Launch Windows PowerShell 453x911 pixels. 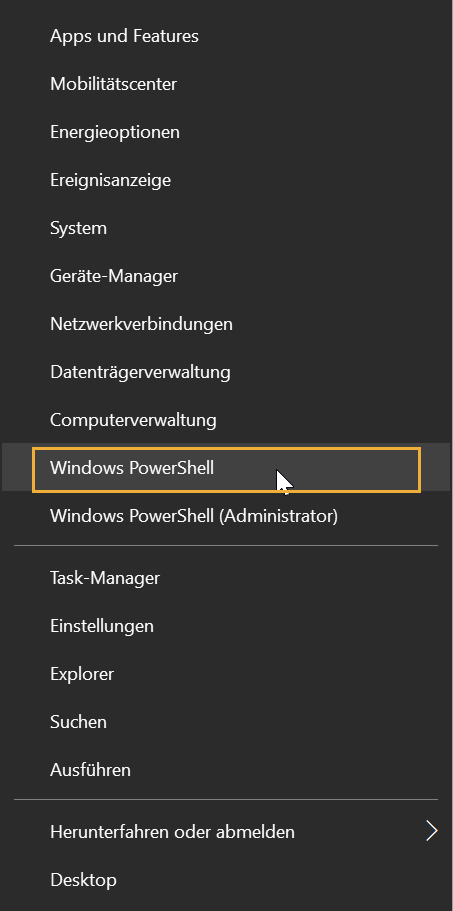point(226,468)
